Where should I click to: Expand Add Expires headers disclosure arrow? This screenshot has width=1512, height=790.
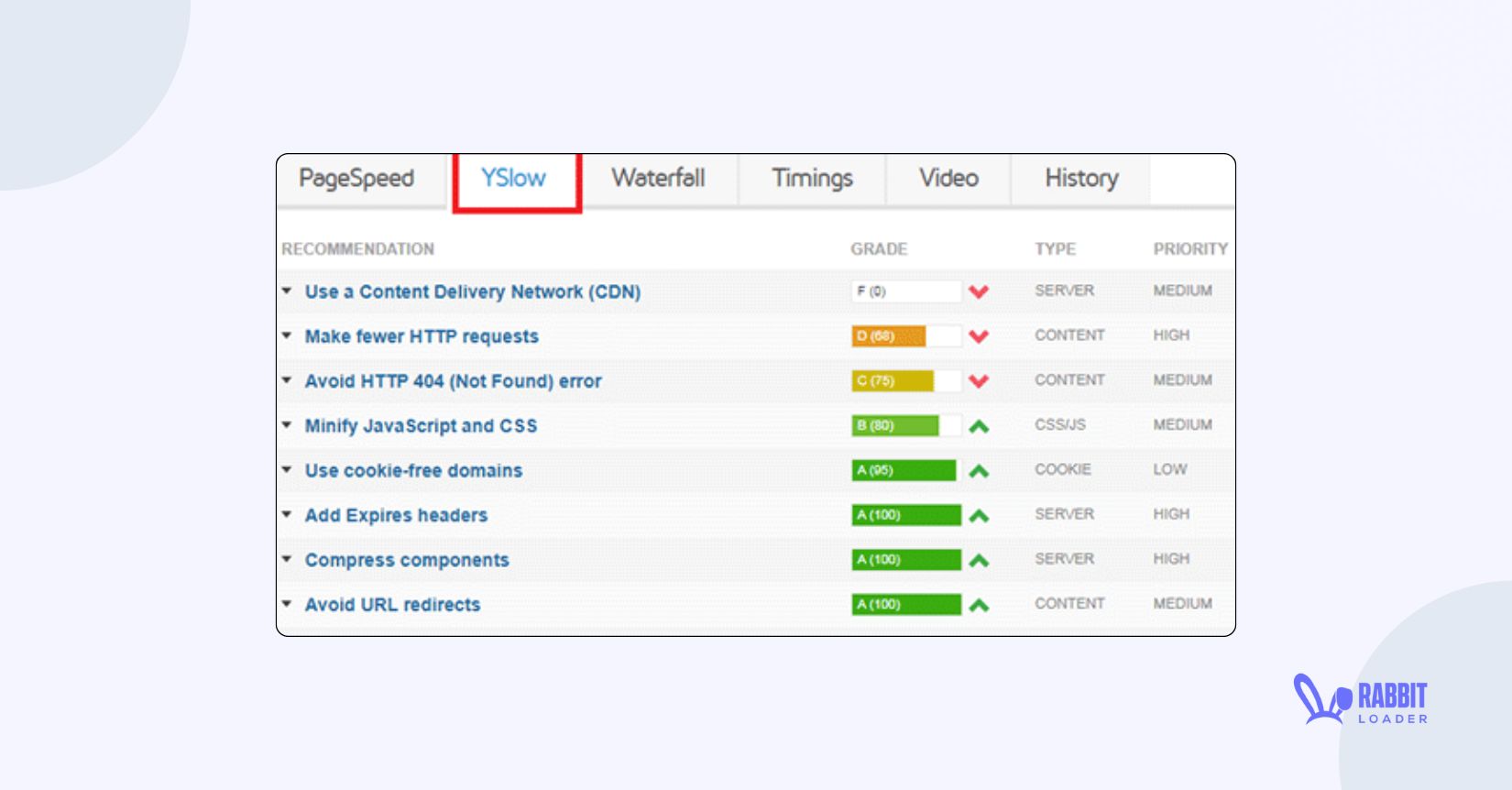tap(287, 515)
